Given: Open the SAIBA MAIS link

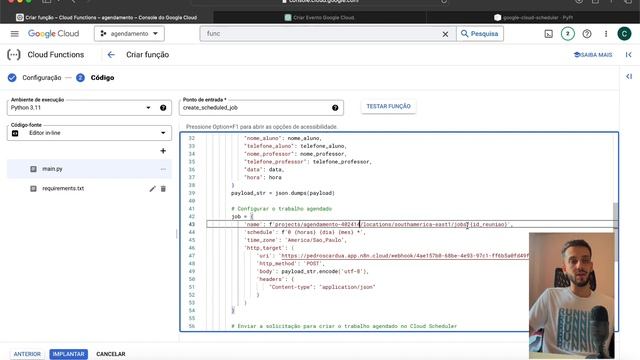Looking at the screenshot, I should tap(593, 55).
